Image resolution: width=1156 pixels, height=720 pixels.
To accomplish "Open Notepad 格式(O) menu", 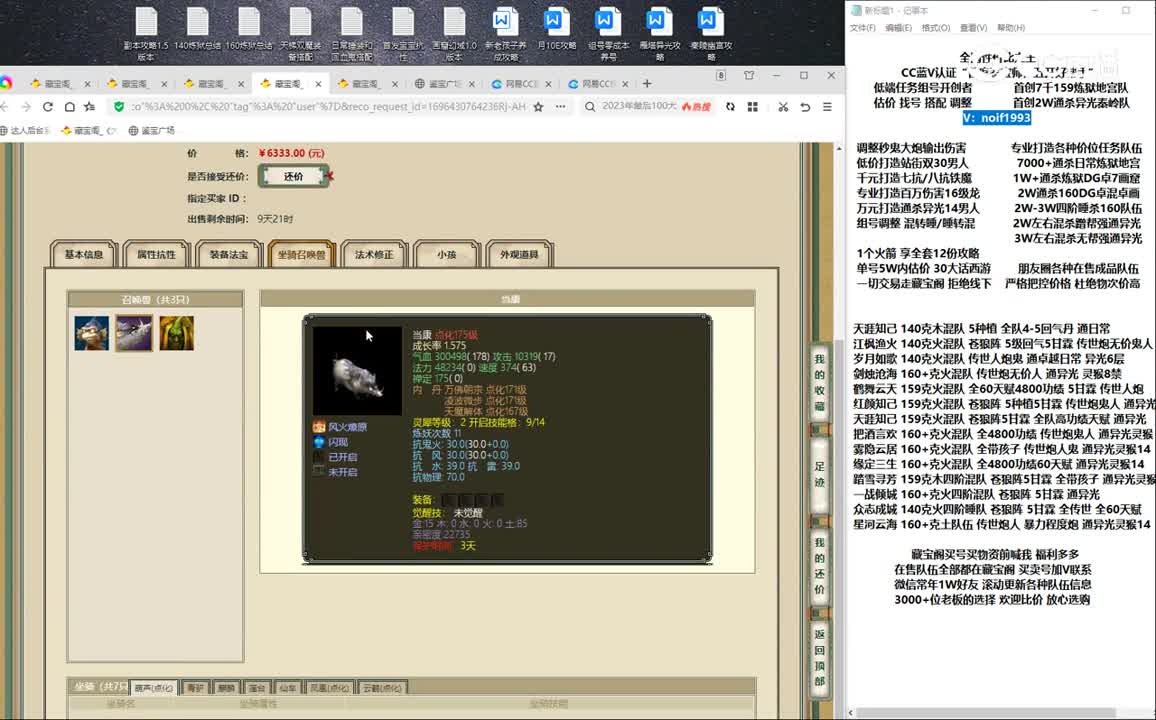I will pos(936,28).
